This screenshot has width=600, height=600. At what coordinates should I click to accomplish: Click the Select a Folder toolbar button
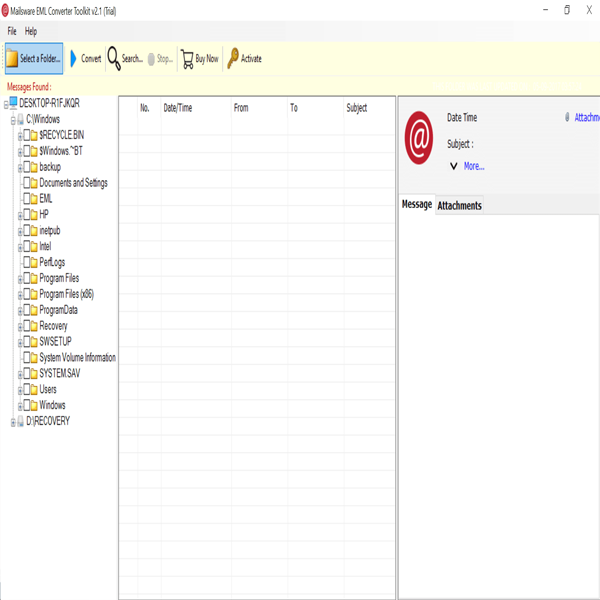click(x=34, y=59)
